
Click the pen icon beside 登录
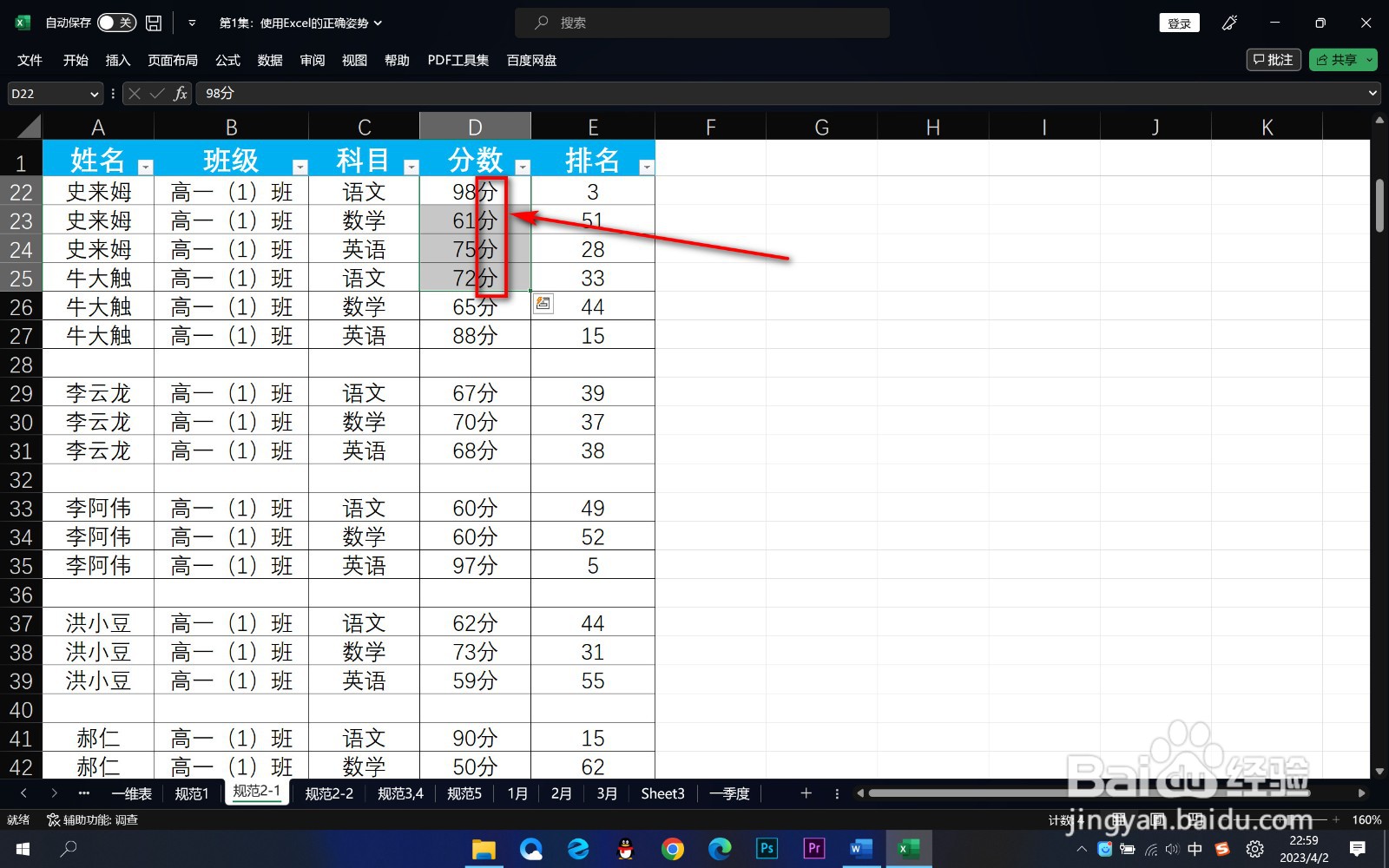tap(1229, 23)
